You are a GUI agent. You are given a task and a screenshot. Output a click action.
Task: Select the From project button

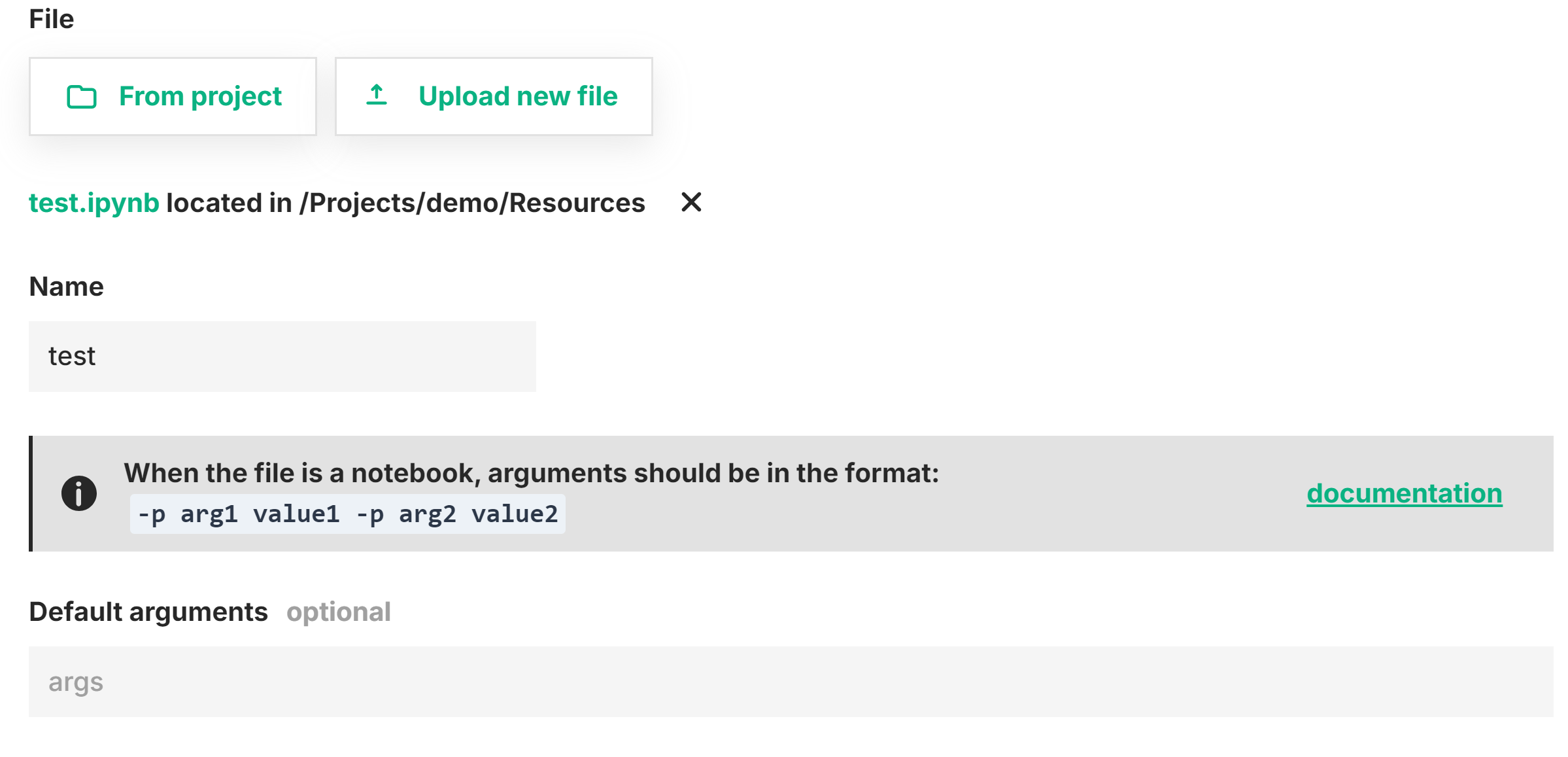click(x=172, y=96)
